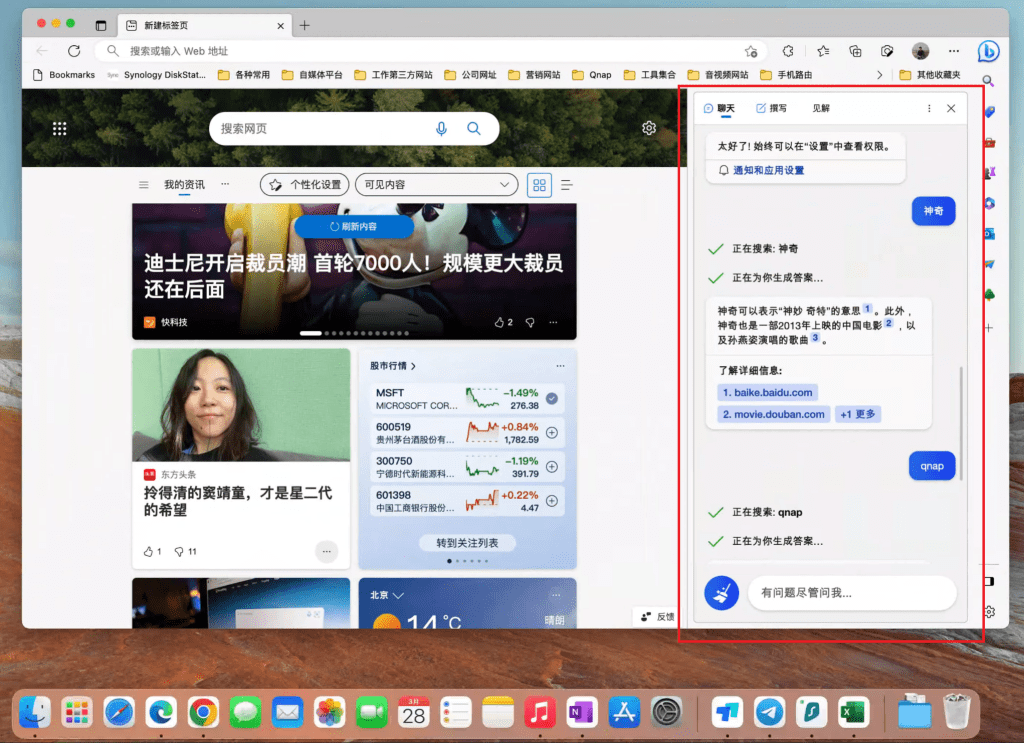Open Finder from the Dock

point(35,712)
